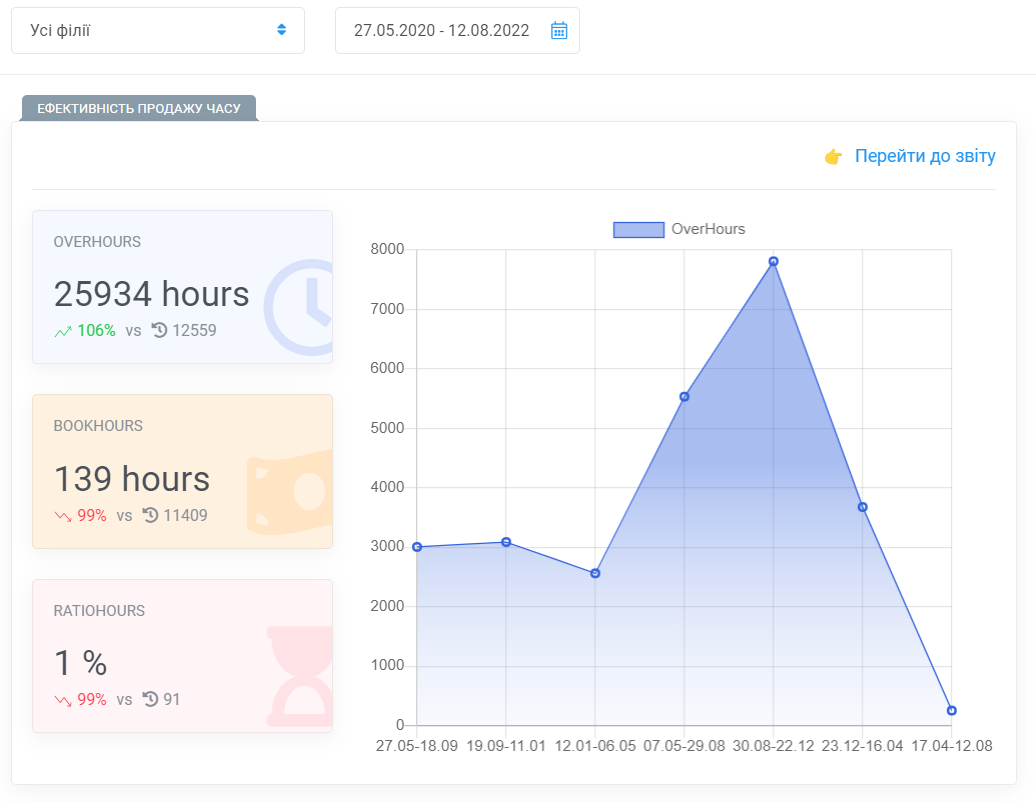Click the hourglass icon on RatioHours card
The height and width of the screenshot is (803, 1036).
[x=301, y=675]
